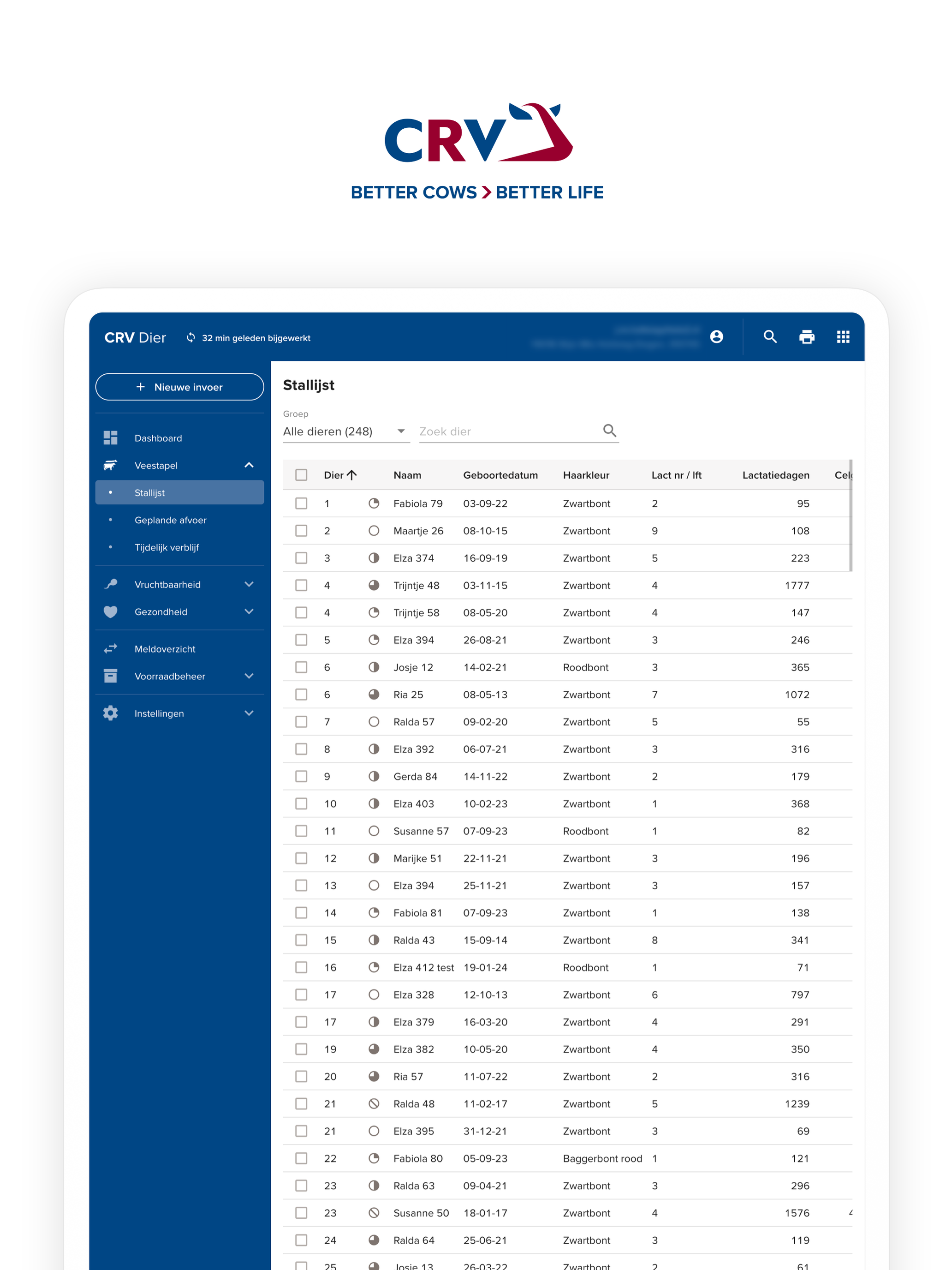Click date cell '12-10-13'
The width and height of the screenshot is (952, 1270).
[x=486, y=995]
